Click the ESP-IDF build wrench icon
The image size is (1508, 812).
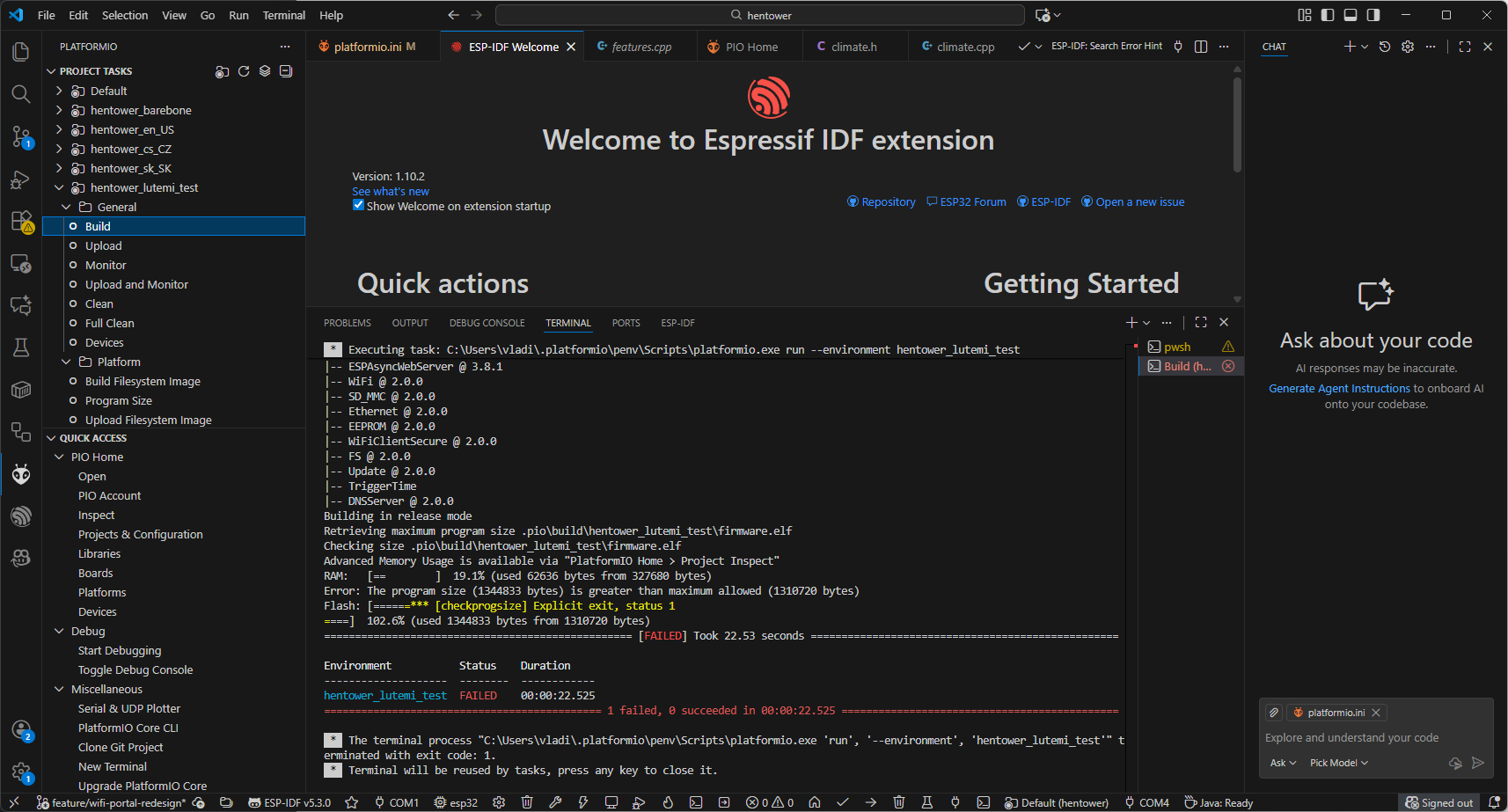coord(555,802)
